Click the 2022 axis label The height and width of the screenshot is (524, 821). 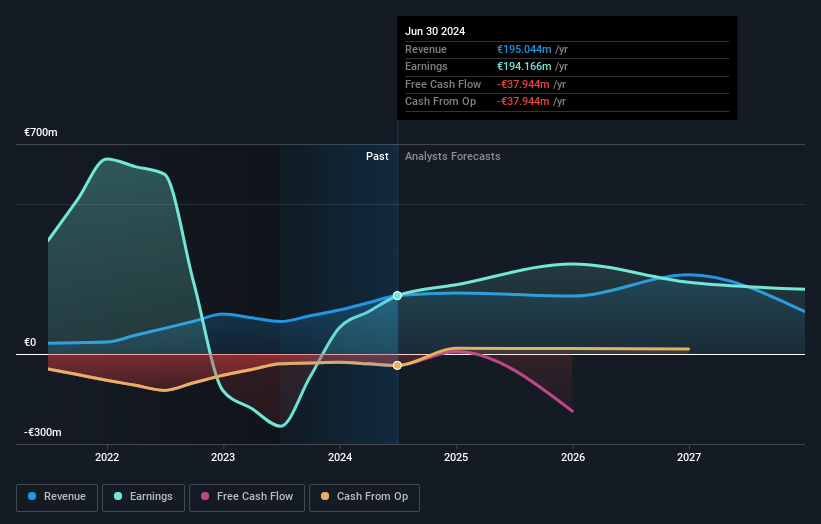[x=107, y=458]
